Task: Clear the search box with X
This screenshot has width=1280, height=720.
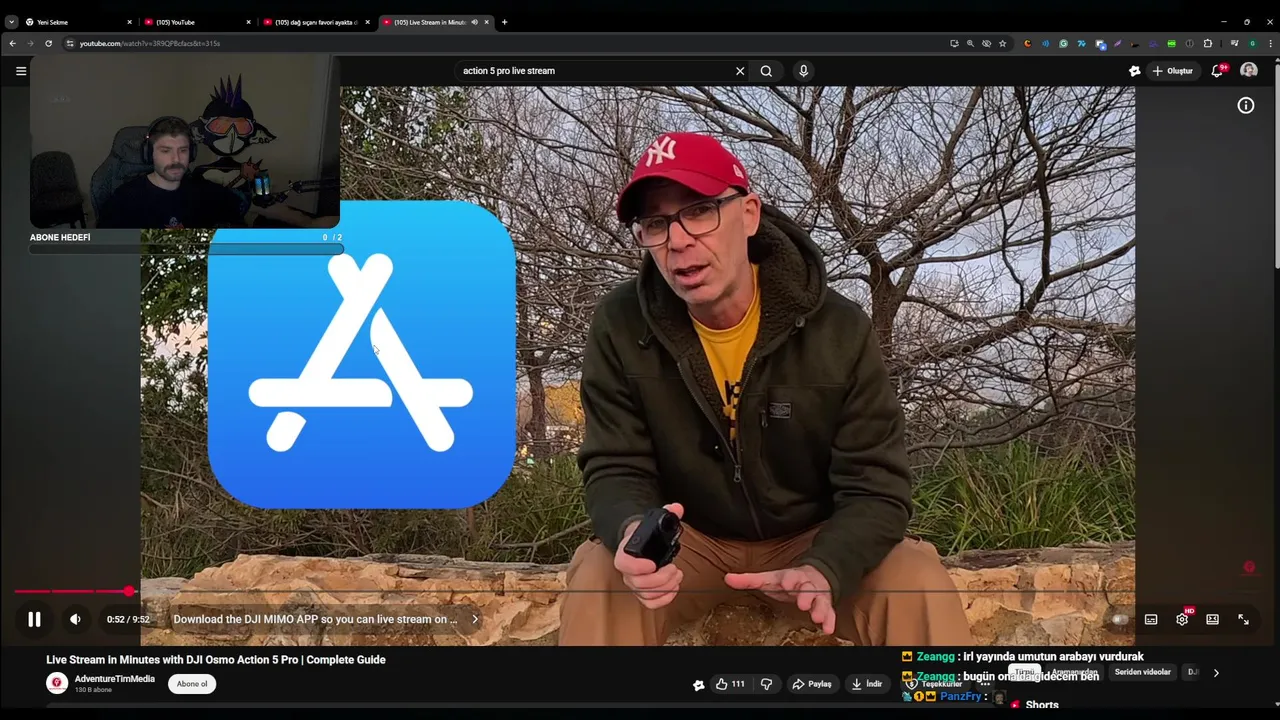Action: tap(740, 71)
